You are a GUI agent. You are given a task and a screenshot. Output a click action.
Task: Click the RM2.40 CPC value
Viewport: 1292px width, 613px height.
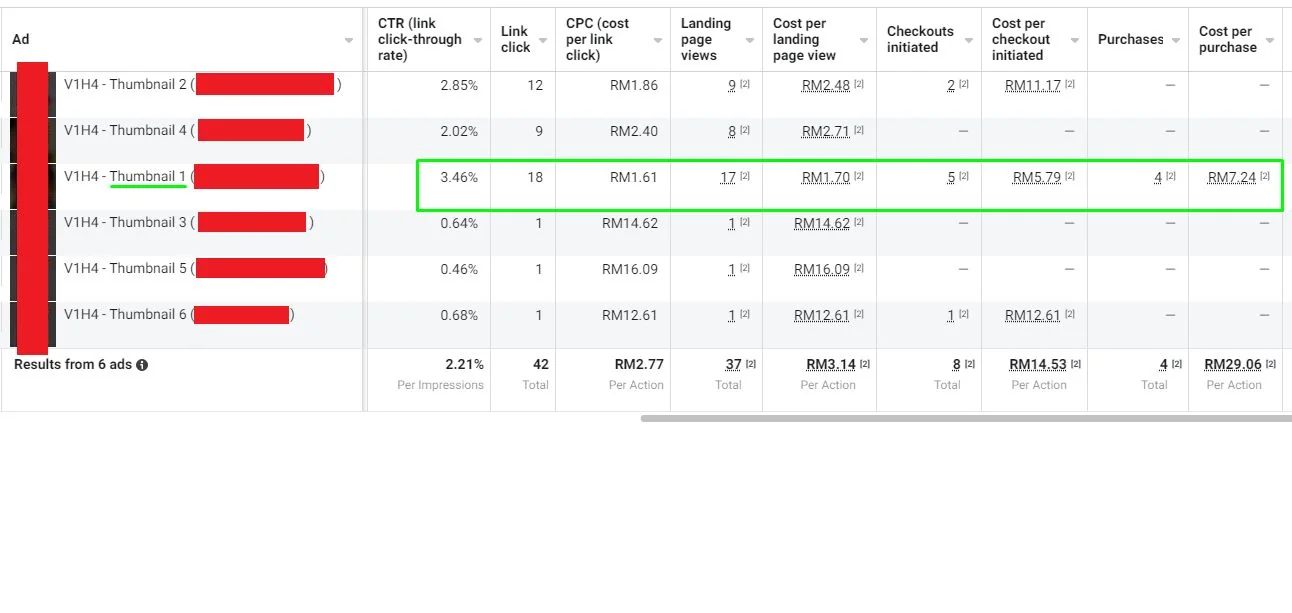point(634,131)
